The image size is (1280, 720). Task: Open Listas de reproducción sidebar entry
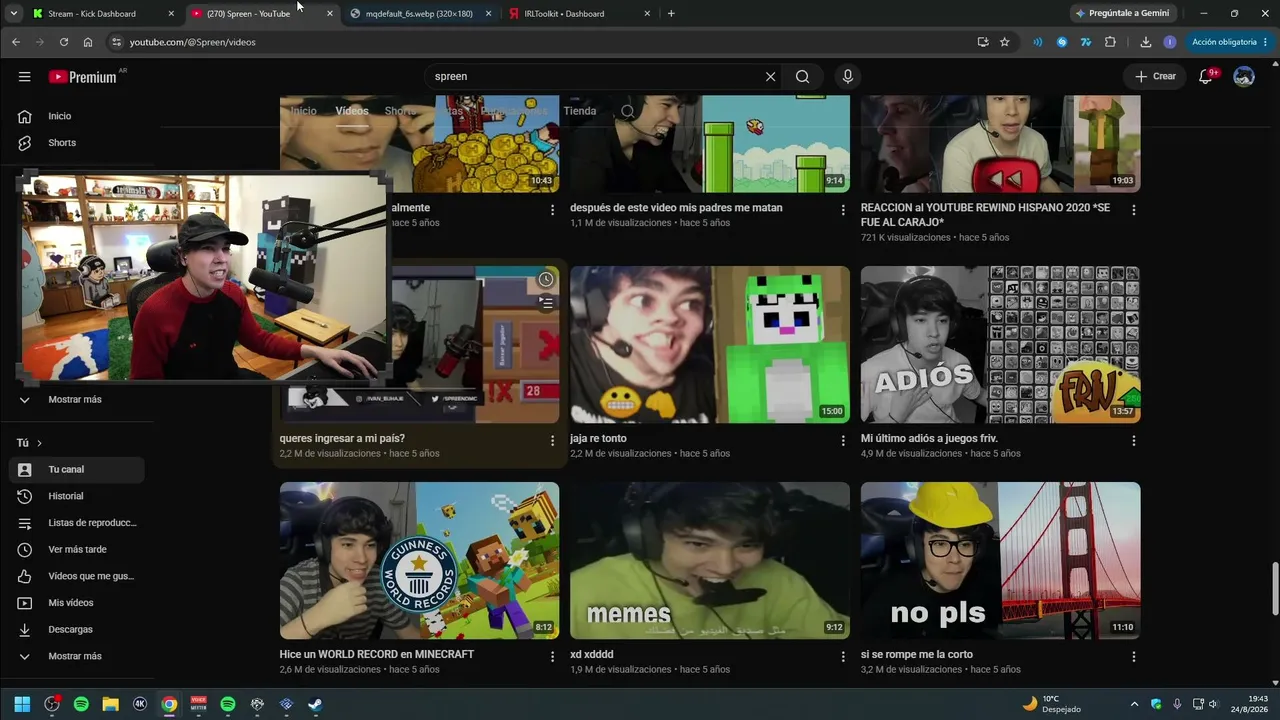coord(77,523)
